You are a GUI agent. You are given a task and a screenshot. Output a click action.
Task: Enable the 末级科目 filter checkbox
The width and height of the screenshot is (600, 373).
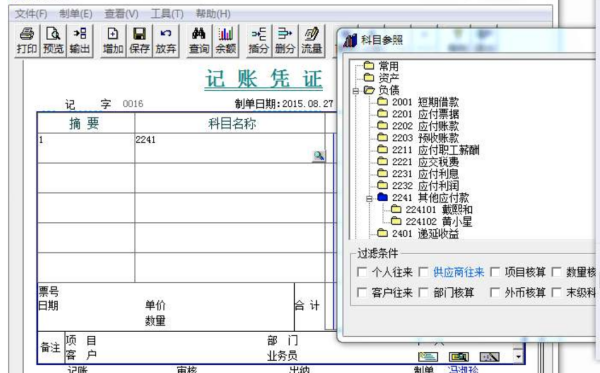tap(556, 292)
